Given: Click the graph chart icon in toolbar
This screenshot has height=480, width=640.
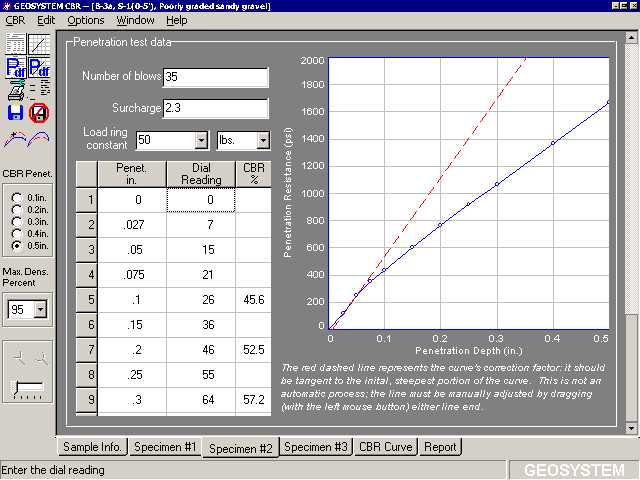Looking at the screenshot, I should 40,44.
